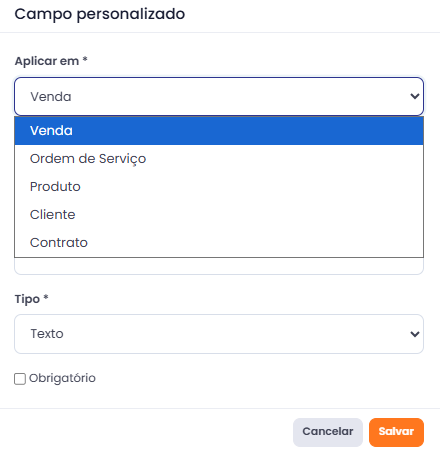
Task: Click the Aplicar em field label
Action: coord(47,61)
